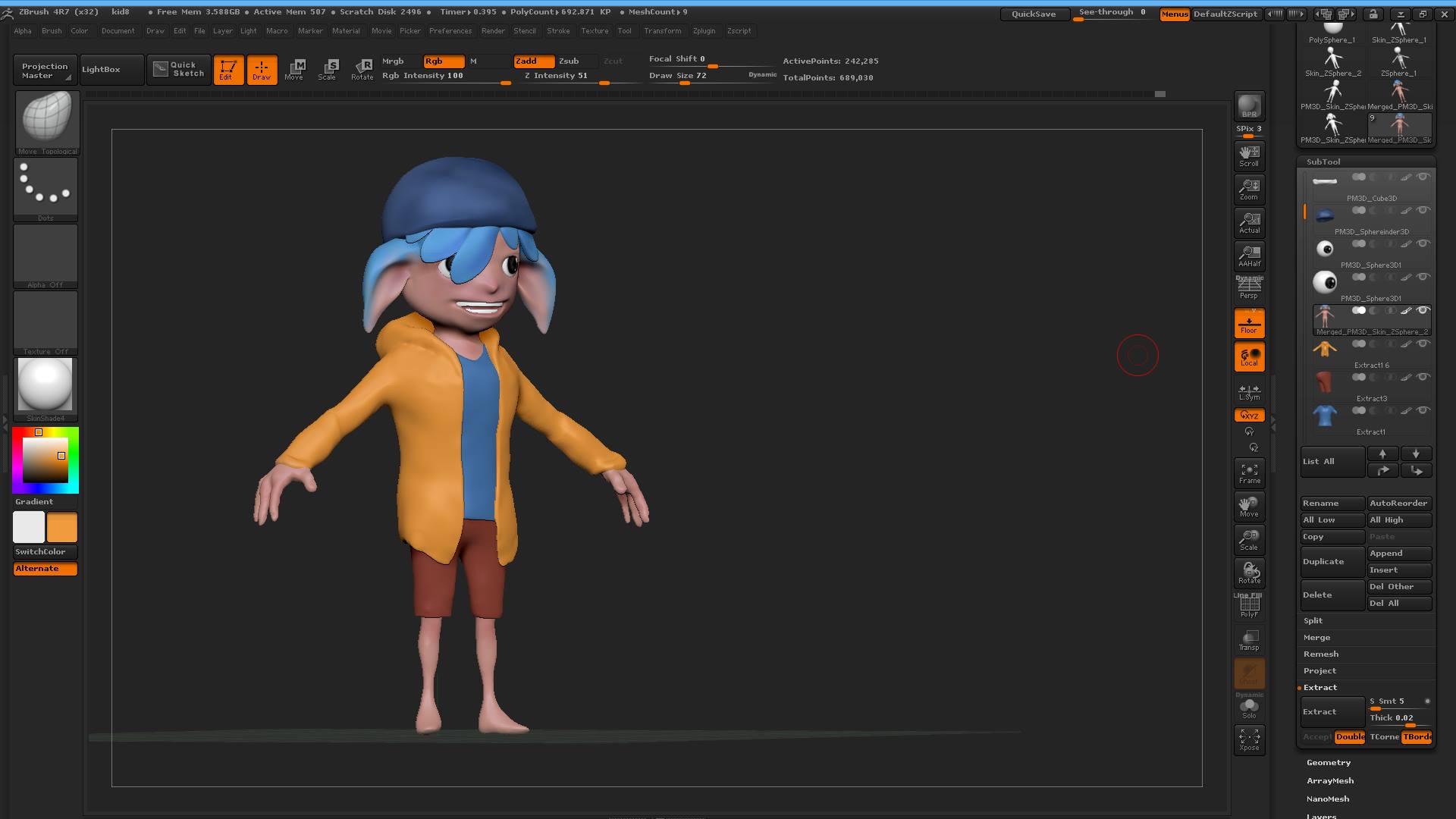
Task: Enable Zsub sculpt mode
Action: tap(576, 61)
